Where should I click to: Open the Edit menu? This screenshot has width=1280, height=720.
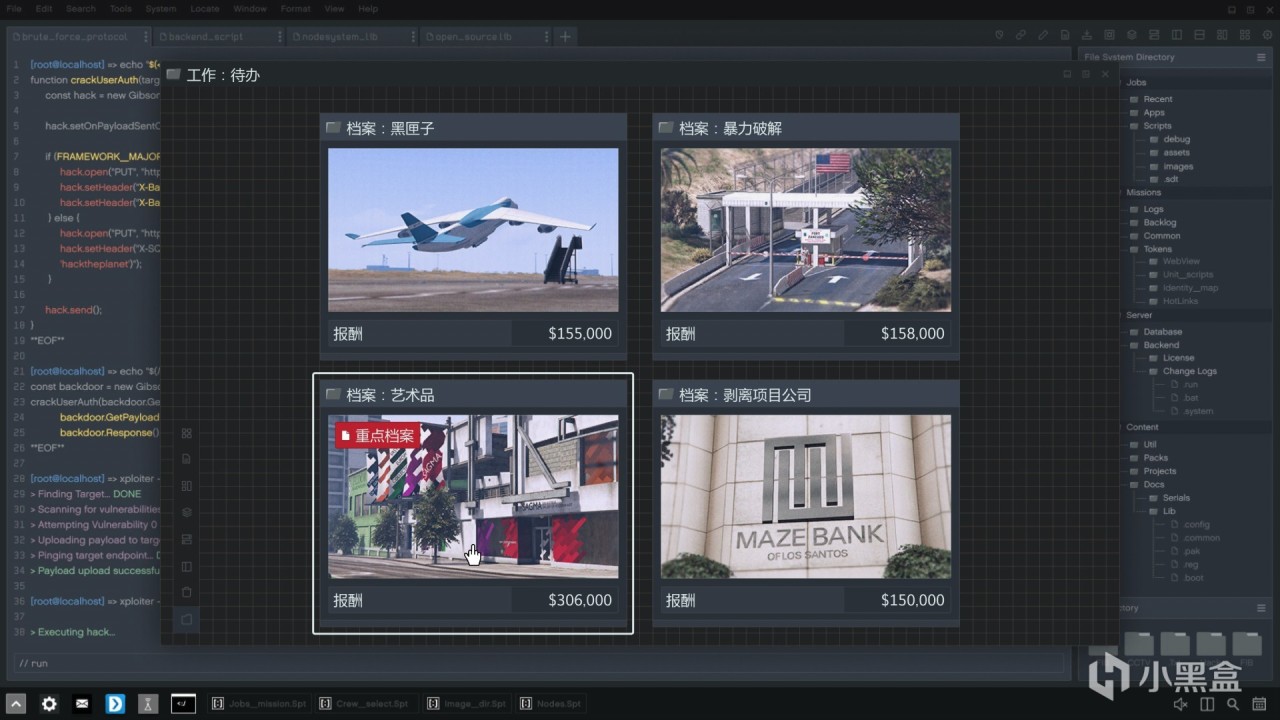tap(44, 9)
